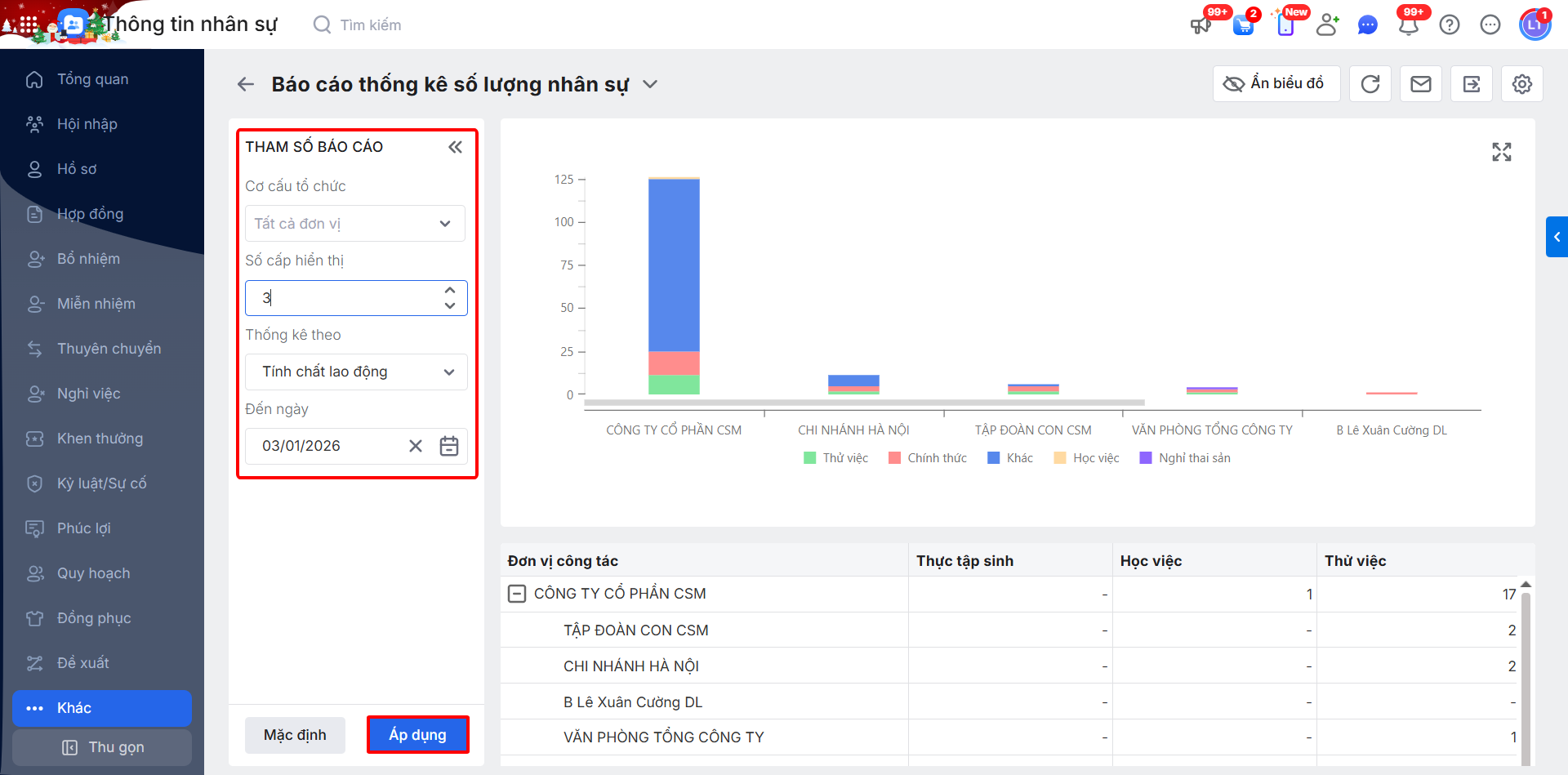Viewport: 1568px width, 775px height.
Task: Click the Áp dụng button
Action: tap(417, 735)
